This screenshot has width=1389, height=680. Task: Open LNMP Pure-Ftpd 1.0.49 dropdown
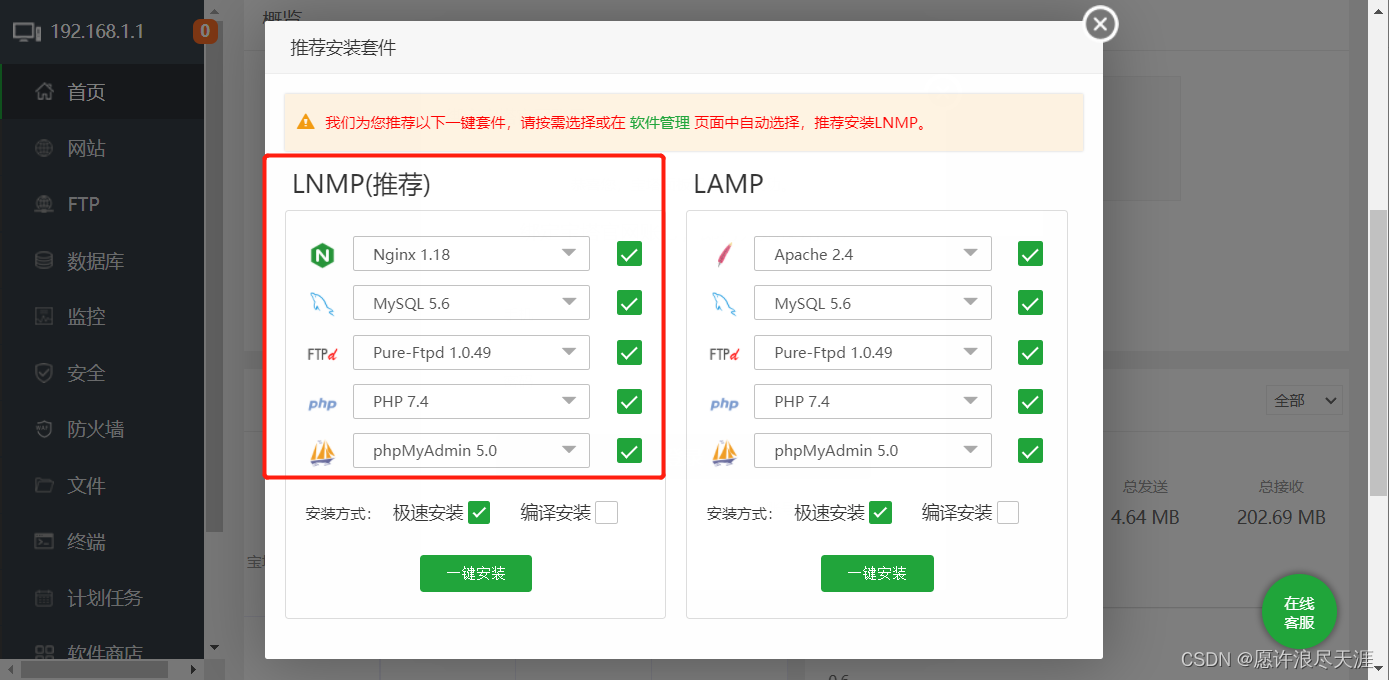(471, 352)
